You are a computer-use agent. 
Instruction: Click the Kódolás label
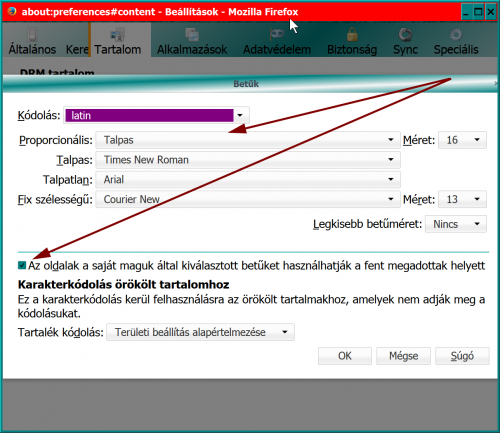pyautogui.click(x=39, y=115)
